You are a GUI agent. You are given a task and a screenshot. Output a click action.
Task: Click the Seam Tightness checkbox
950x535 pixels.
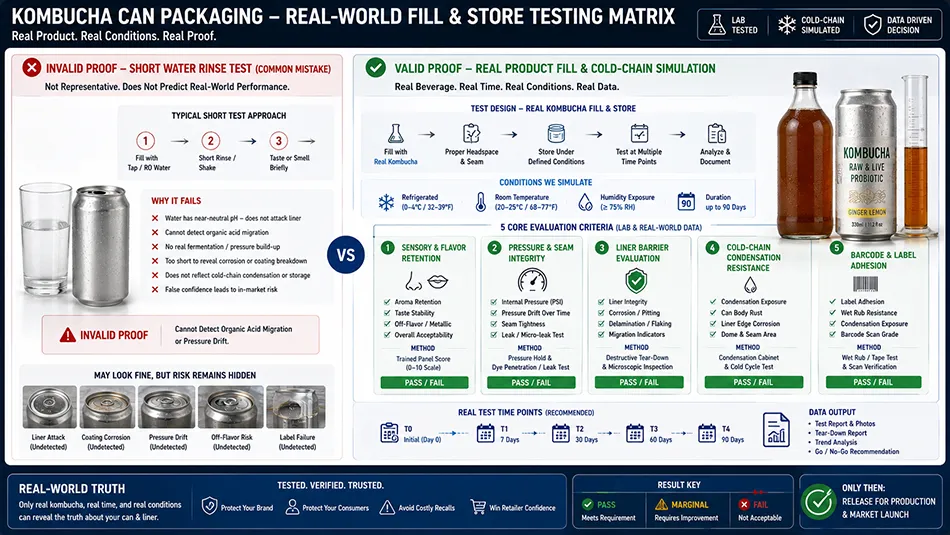[494, 324]
